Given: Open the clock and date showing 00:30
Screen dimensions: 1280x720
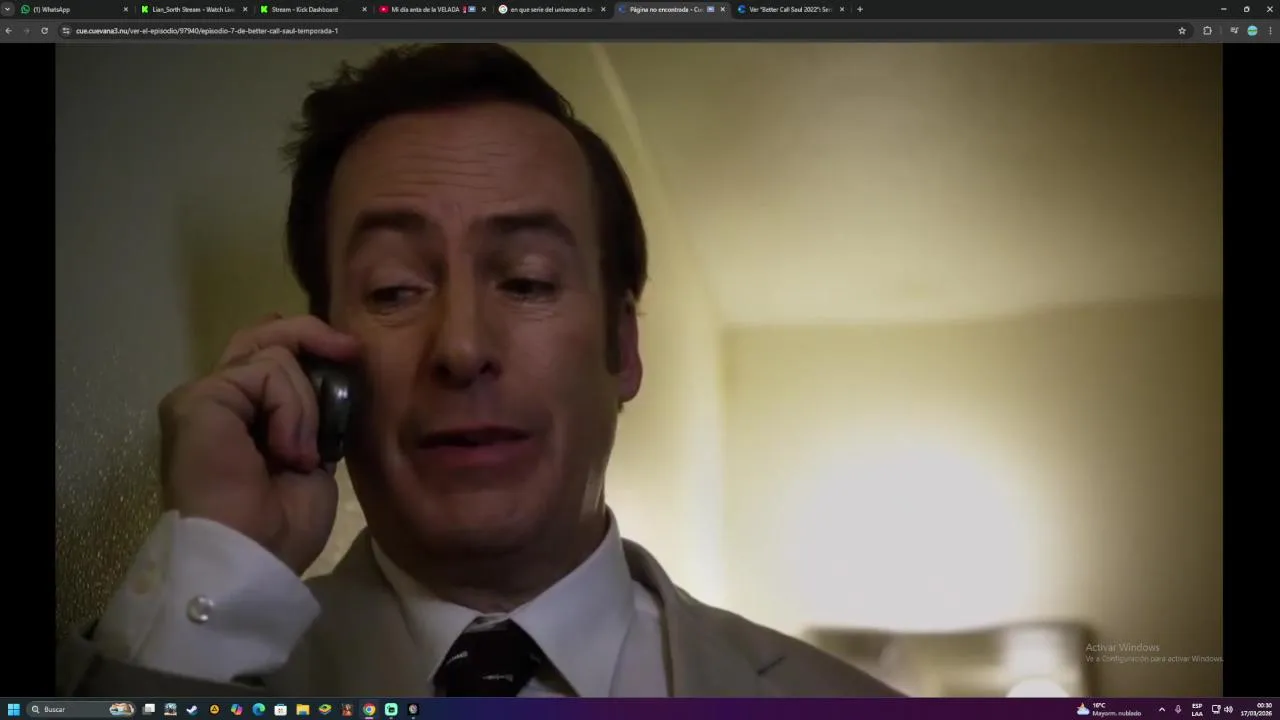Looking at the screenshot, I should click(x=1256, y=709).
